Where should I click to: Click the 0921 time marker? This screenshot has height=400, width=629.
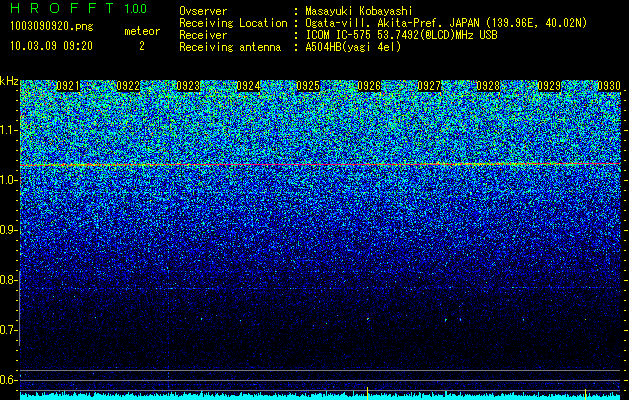click(68, 86)
